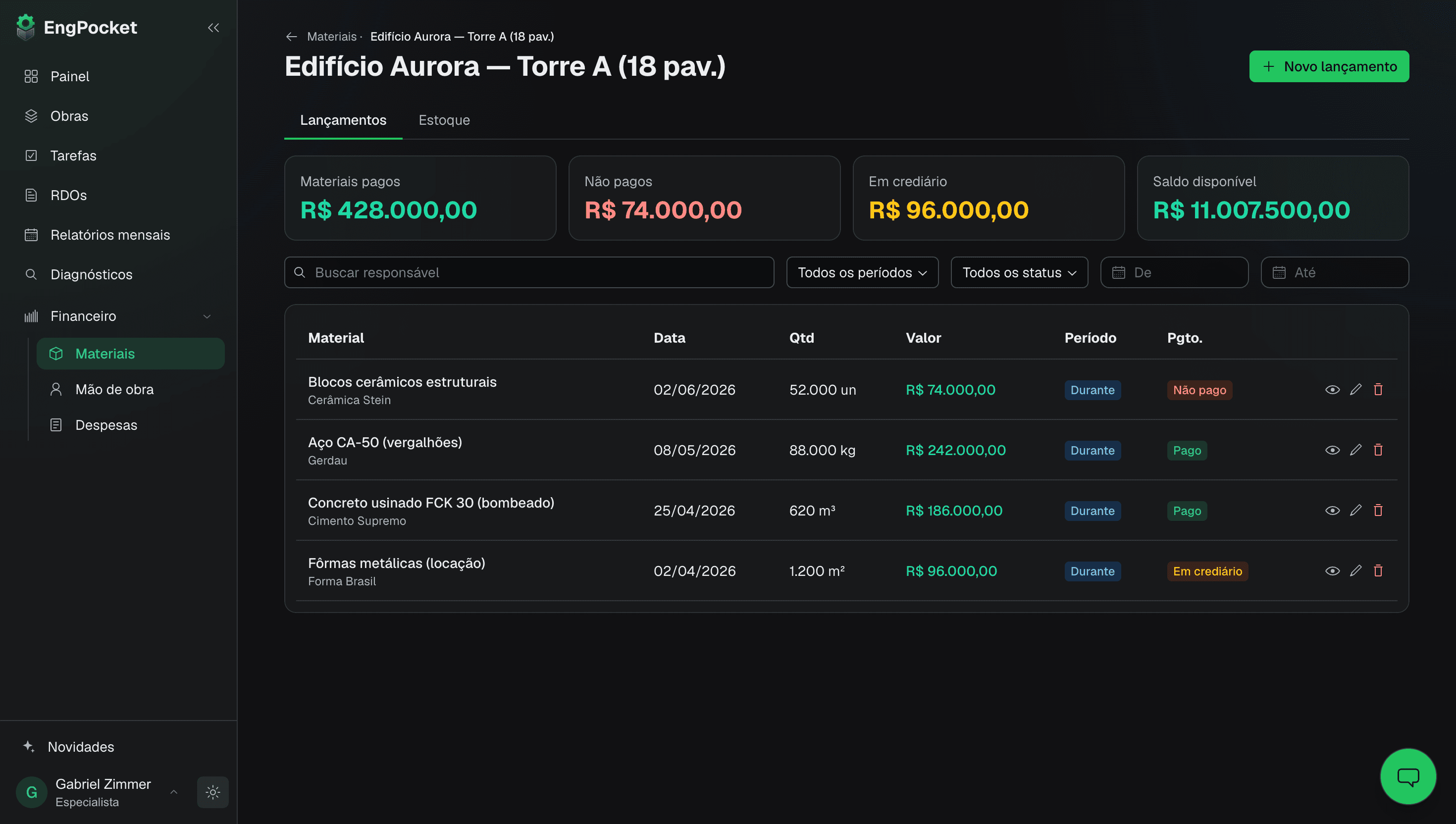Click the calendar icon in the De field

pos(1119,273)
